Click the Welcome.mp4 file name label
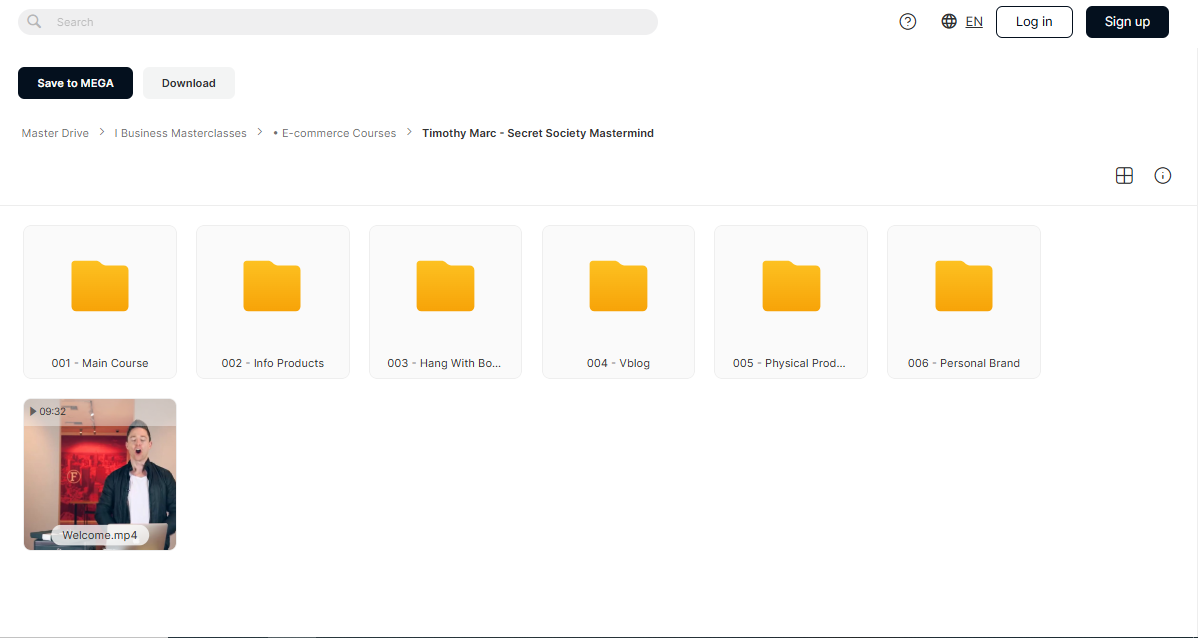Viewport: 1198px width, 638px height. click(x=100, y=535)
